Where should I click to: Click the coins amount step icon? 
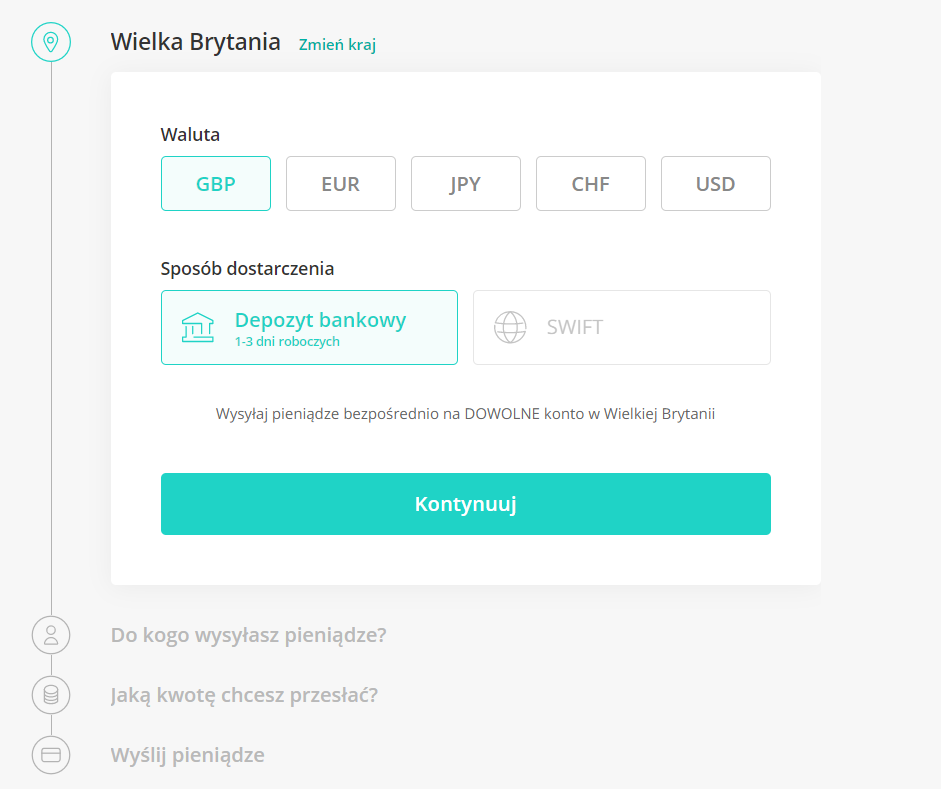pyautogui.click(x=51, y=695)
